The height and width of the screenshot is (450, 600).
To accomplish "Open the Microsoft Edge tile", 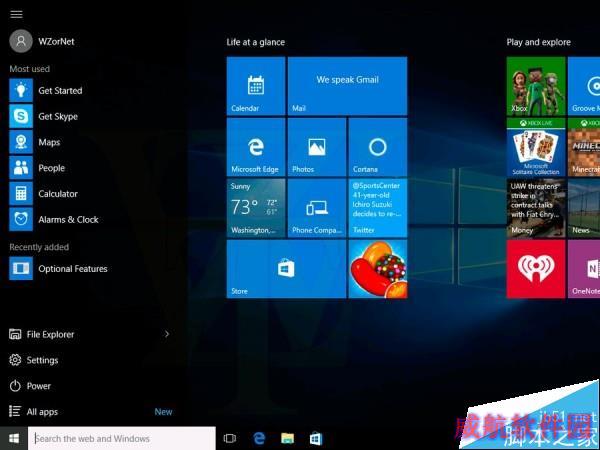I will pos(256,147).
